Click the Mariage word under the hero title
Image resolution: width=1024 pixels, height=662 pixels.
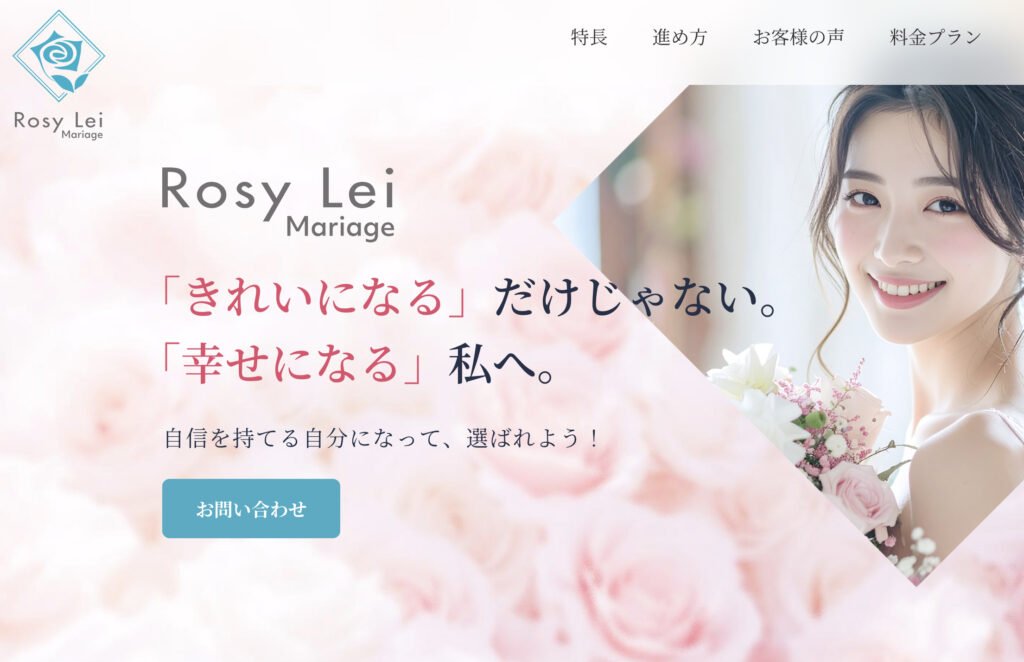click(x=340, y=227)
